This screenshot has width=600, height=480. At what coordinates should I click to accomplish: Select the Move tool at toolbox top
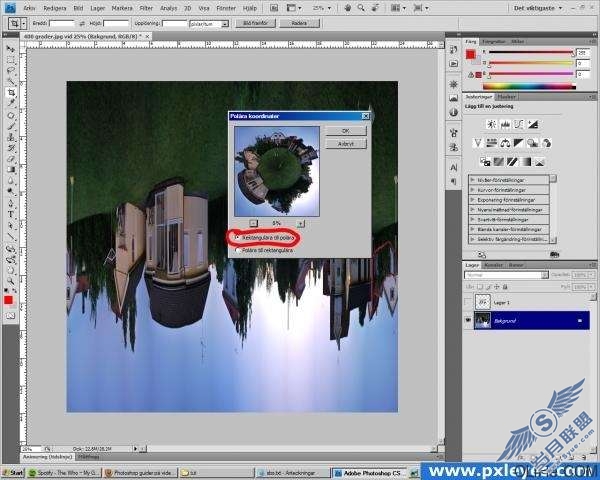(x=11, y=49)
